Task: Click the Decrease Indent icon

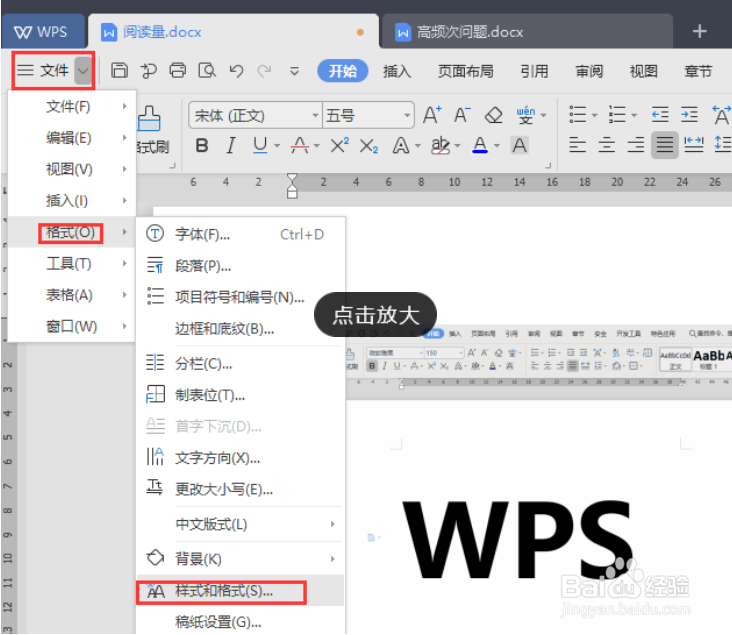Action: 660,114
